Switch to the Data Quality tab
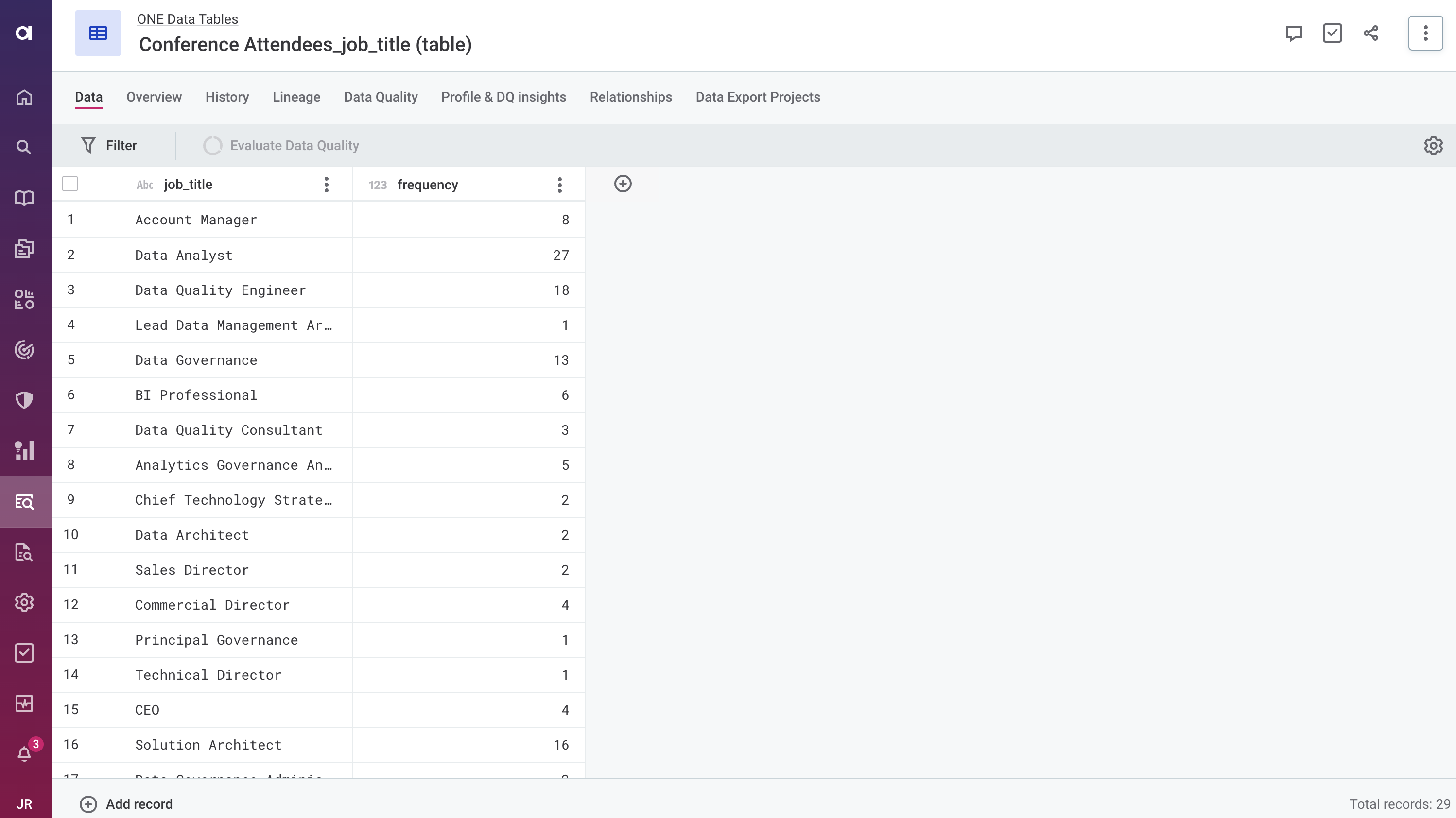The image size is (1456, 818). pos(381,97)
